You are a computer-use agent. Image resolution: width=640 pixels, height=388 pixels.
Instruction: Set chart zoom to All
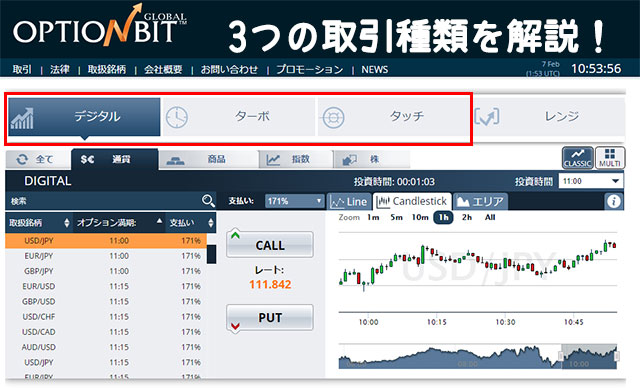coord(490,217)
